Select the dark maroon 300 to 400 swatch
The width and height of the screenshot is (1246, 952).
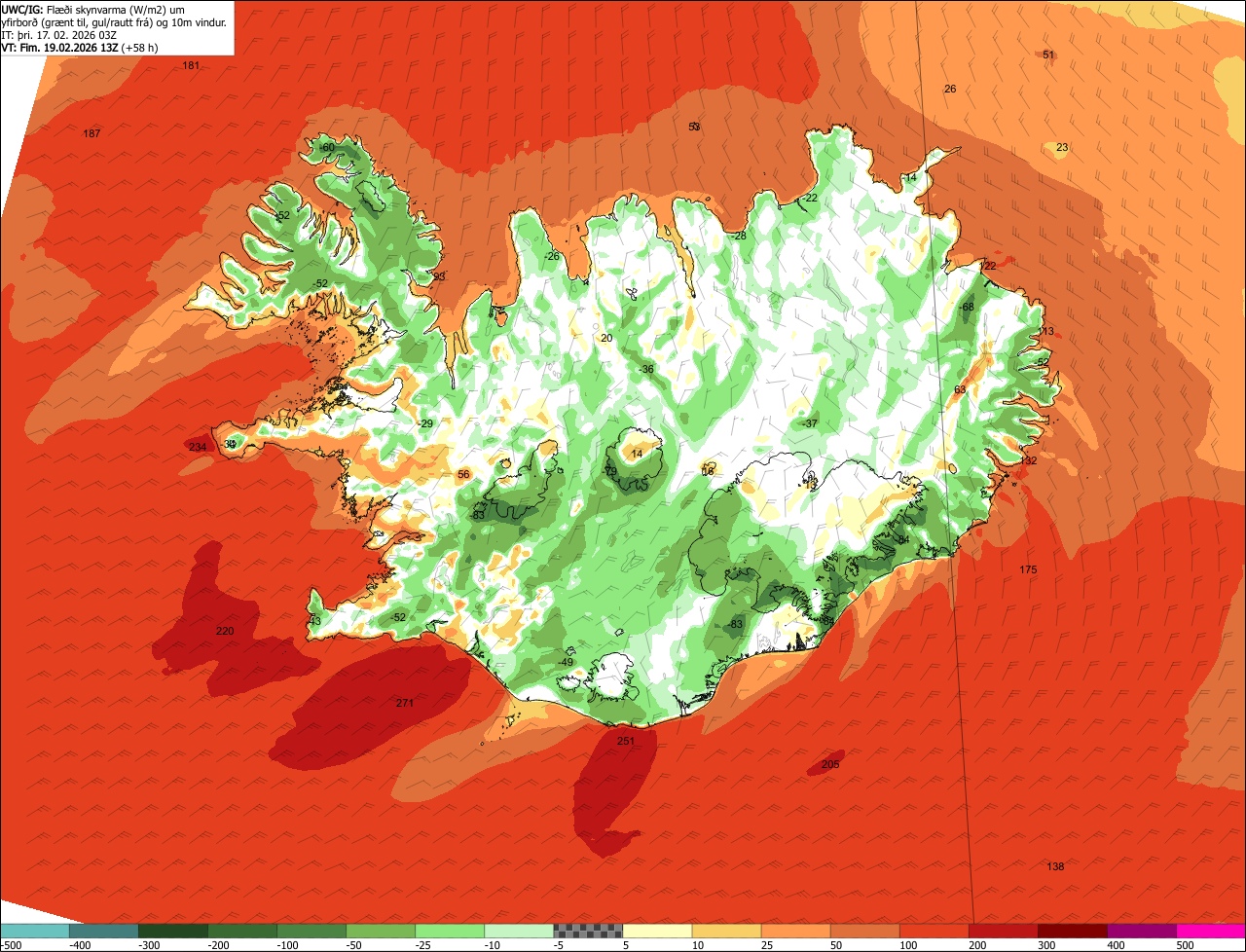click(1072, 931)
